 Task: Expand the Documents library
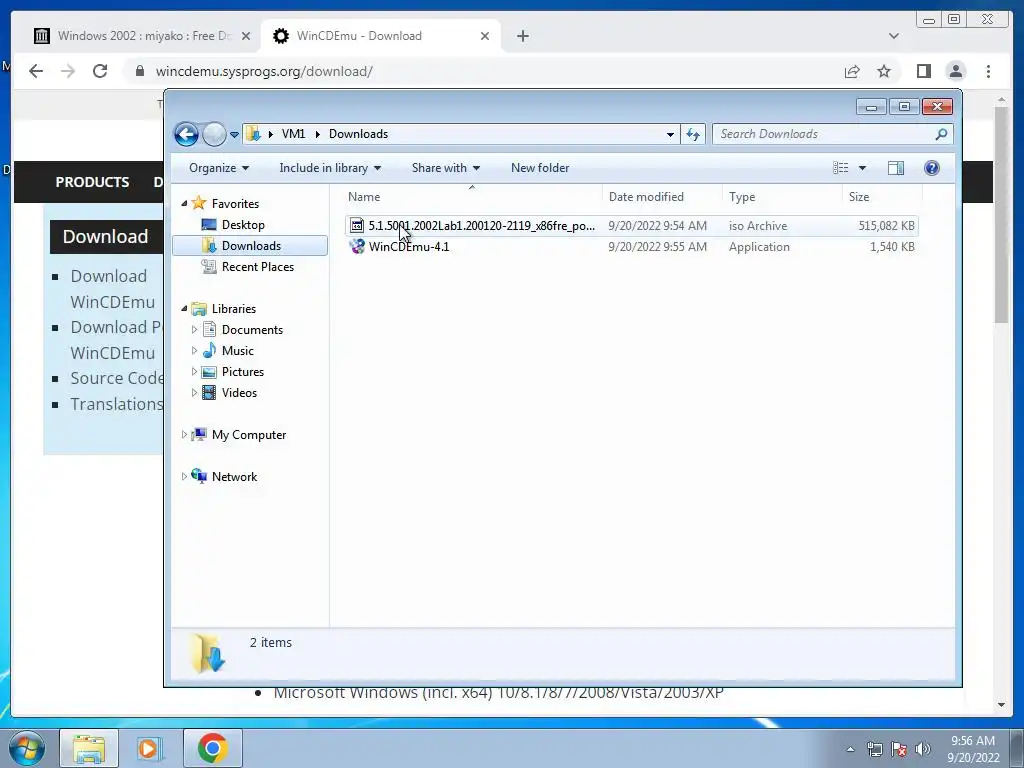194,330
